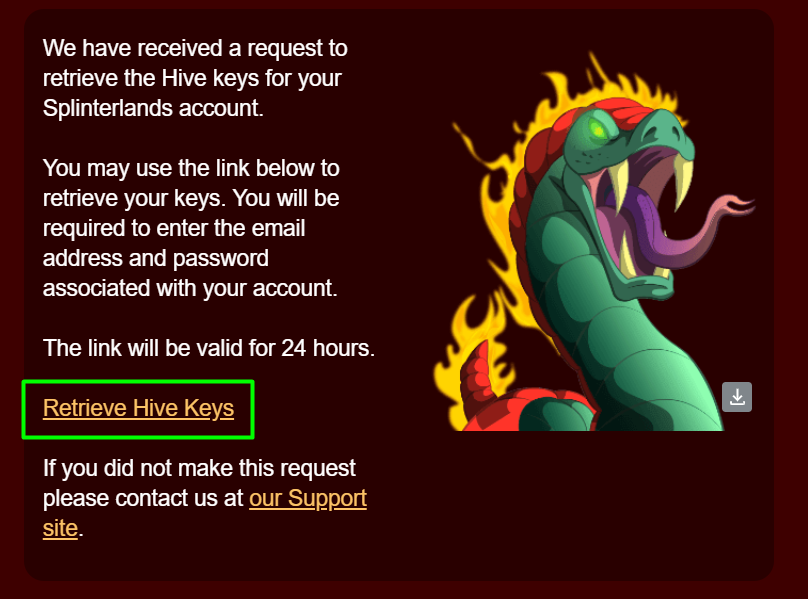Click the "24 hours" text
Screen dimensions: 808x599
tap(328, 348)
